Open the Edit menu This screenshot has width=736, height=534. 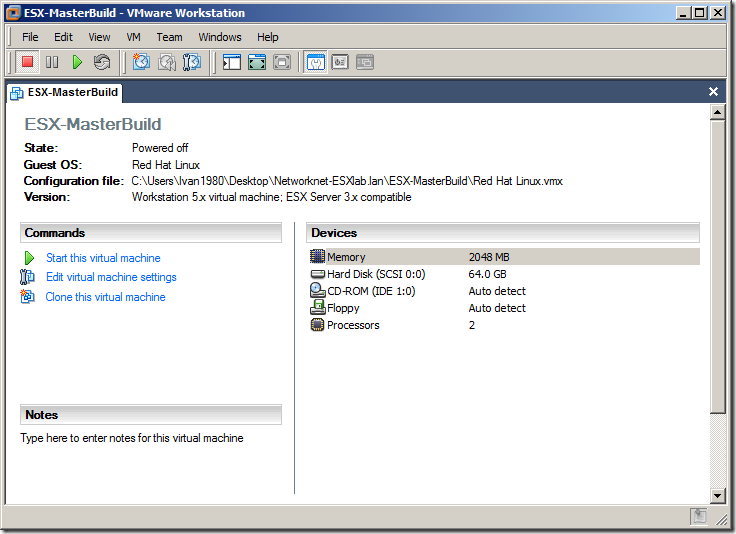(x=63, y=37)
